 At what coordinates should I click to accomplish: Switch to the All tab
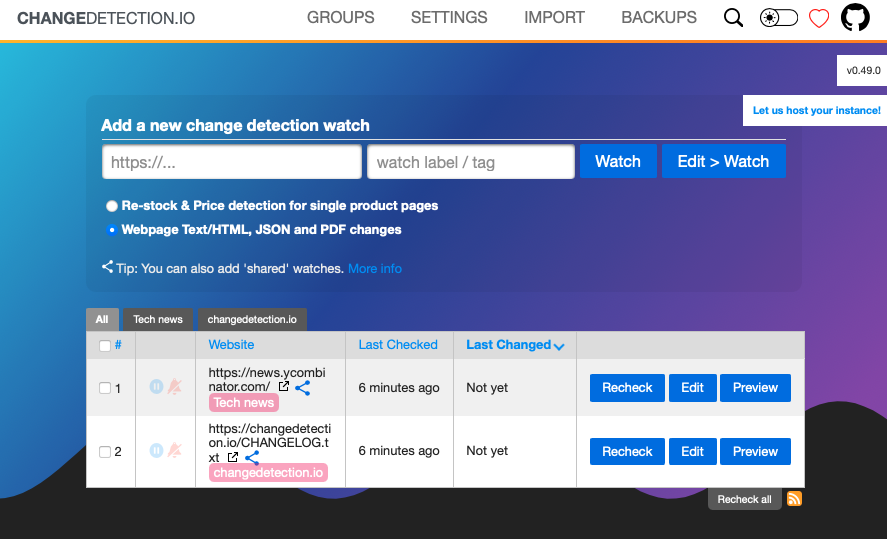(x=102, y=320)
